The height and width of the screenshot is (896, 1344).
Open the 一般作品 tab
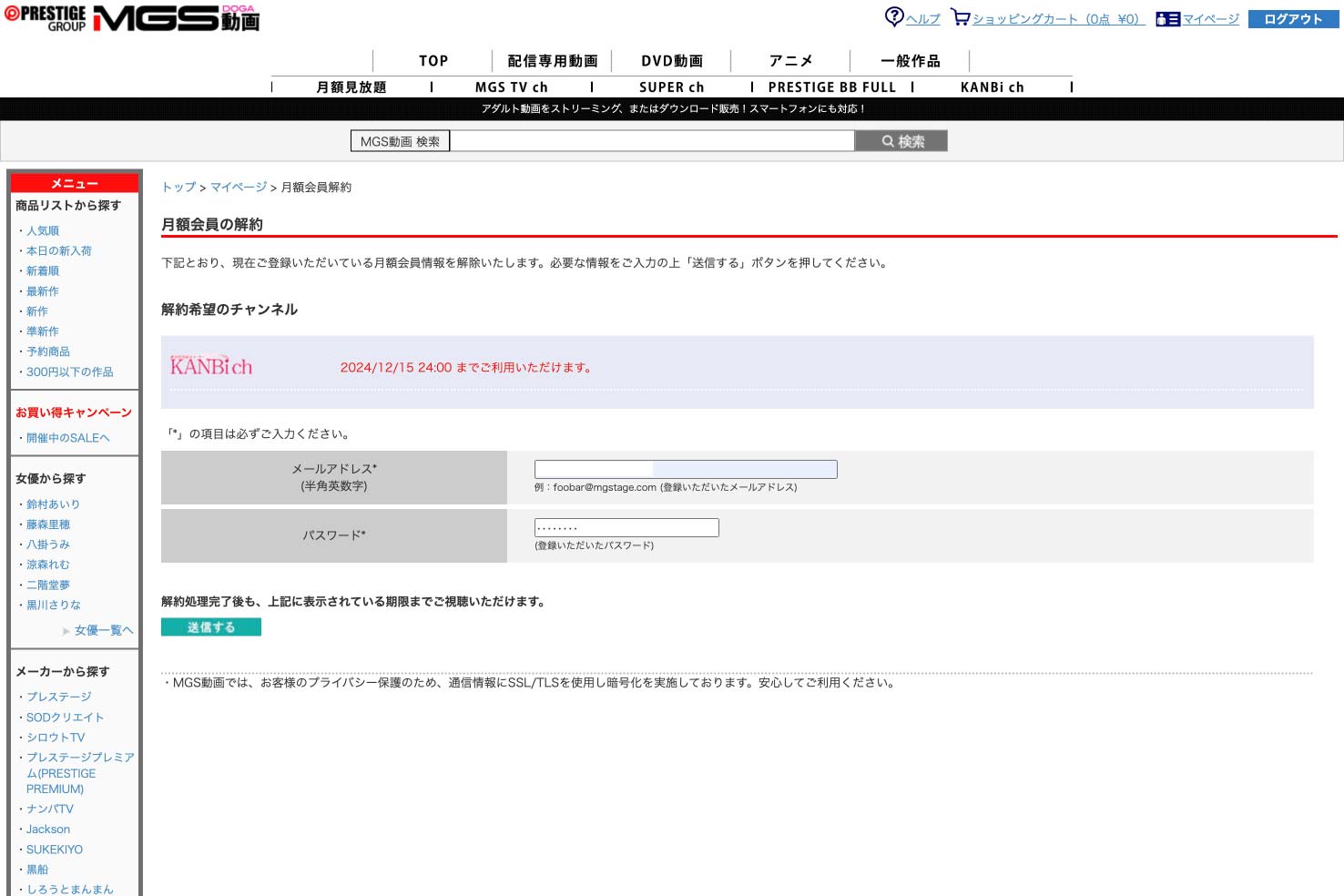[x=911, y=61]
